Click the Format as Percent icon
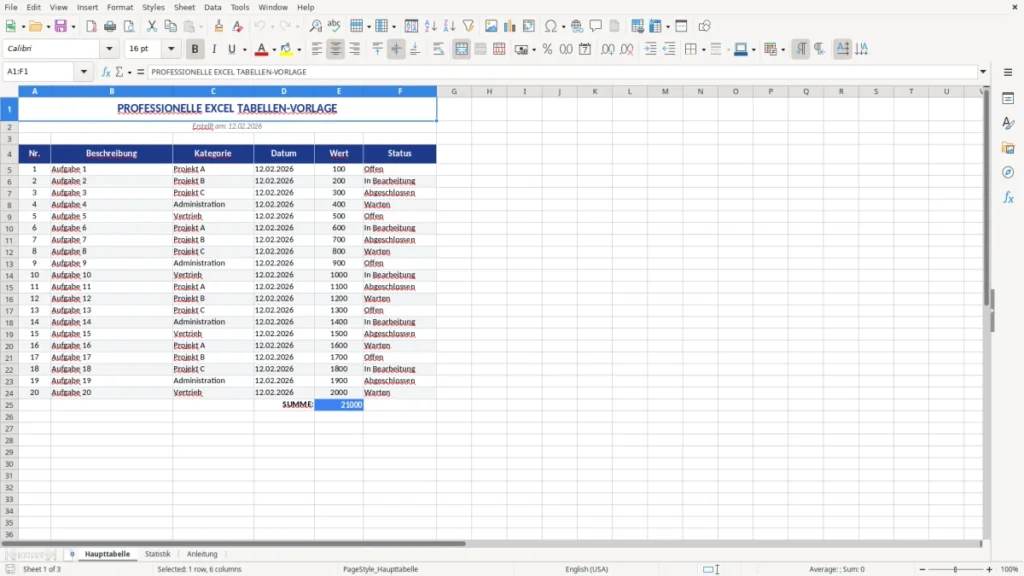The image size is (1024, 576). [x=547, y=49]
